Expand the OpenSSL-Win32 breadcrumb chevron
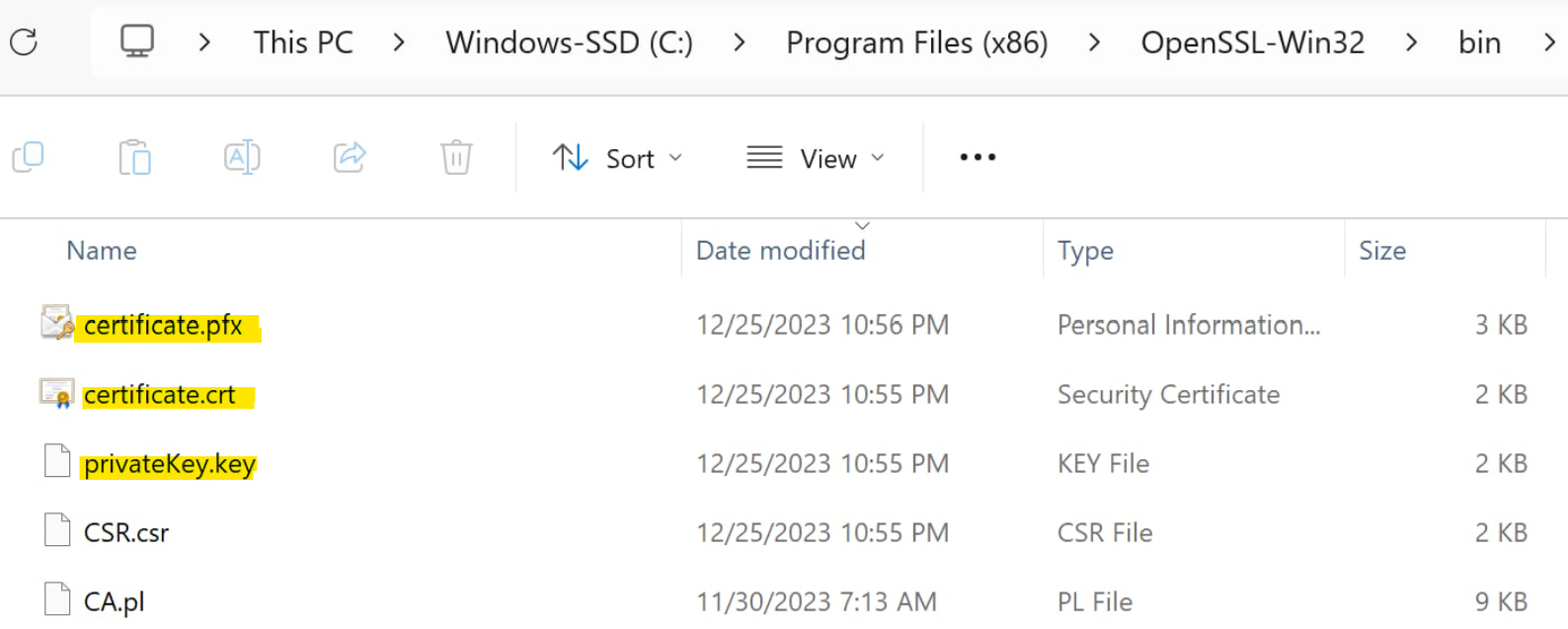The width and height of the screenshot is (1568, 629). tap(1411, 41)
